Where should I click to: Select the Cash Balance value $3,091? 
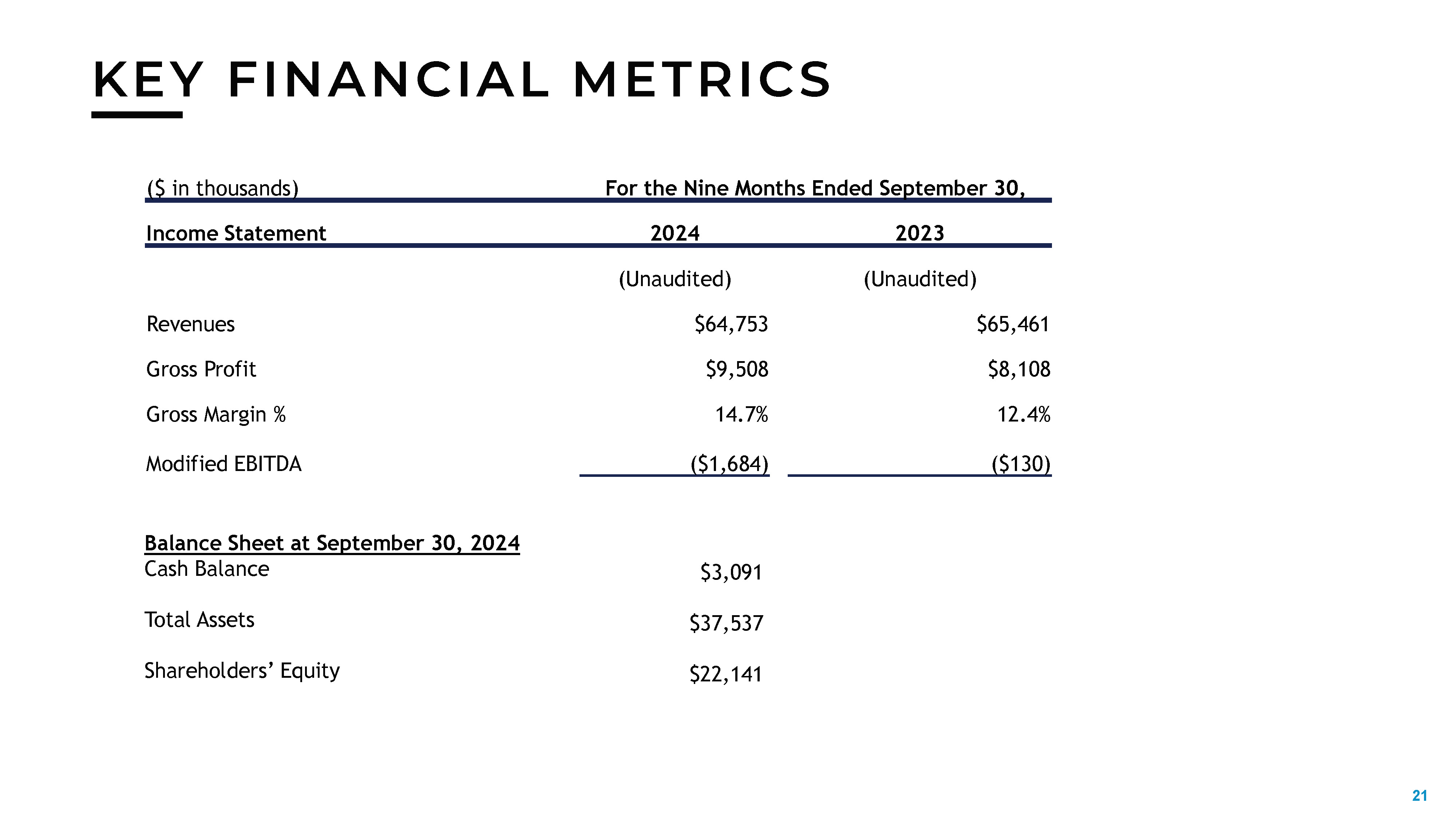(731, 573)
